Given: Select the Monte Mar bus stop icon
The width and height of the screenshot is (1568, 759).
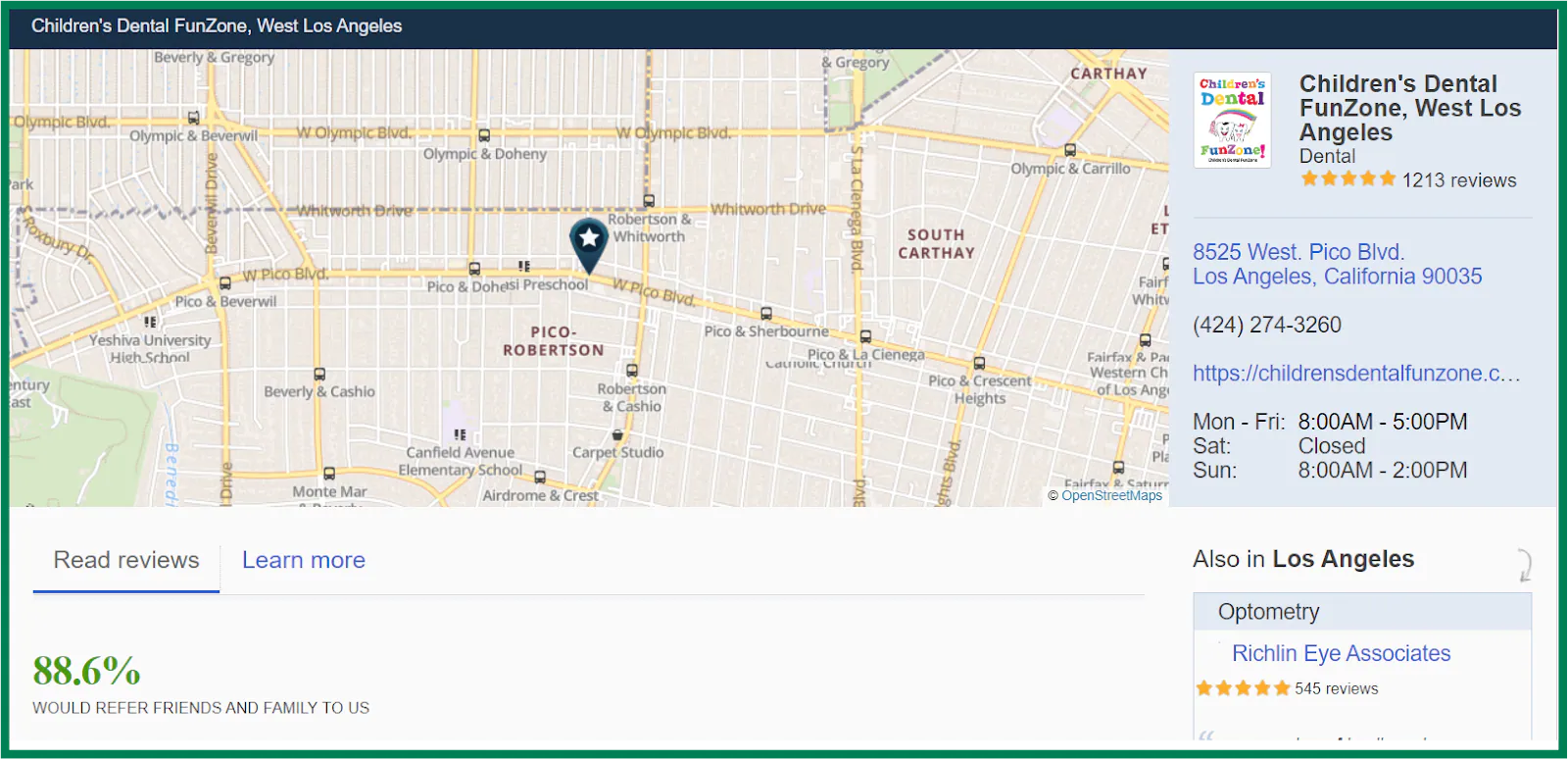Looking at the screenshot, I should (329, 474).
